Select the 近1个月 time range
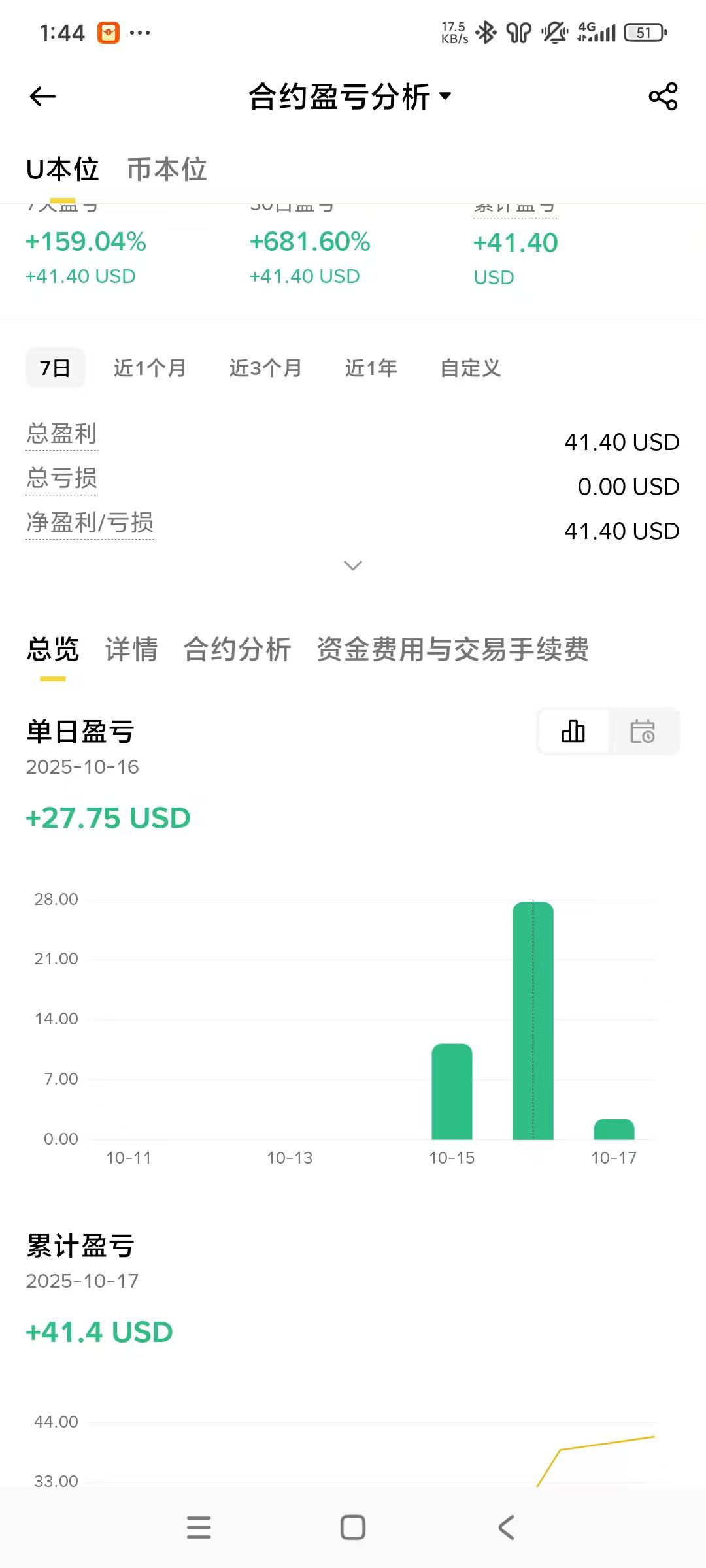The height and width of the screenshot is (1568, 706). [150, 368]
